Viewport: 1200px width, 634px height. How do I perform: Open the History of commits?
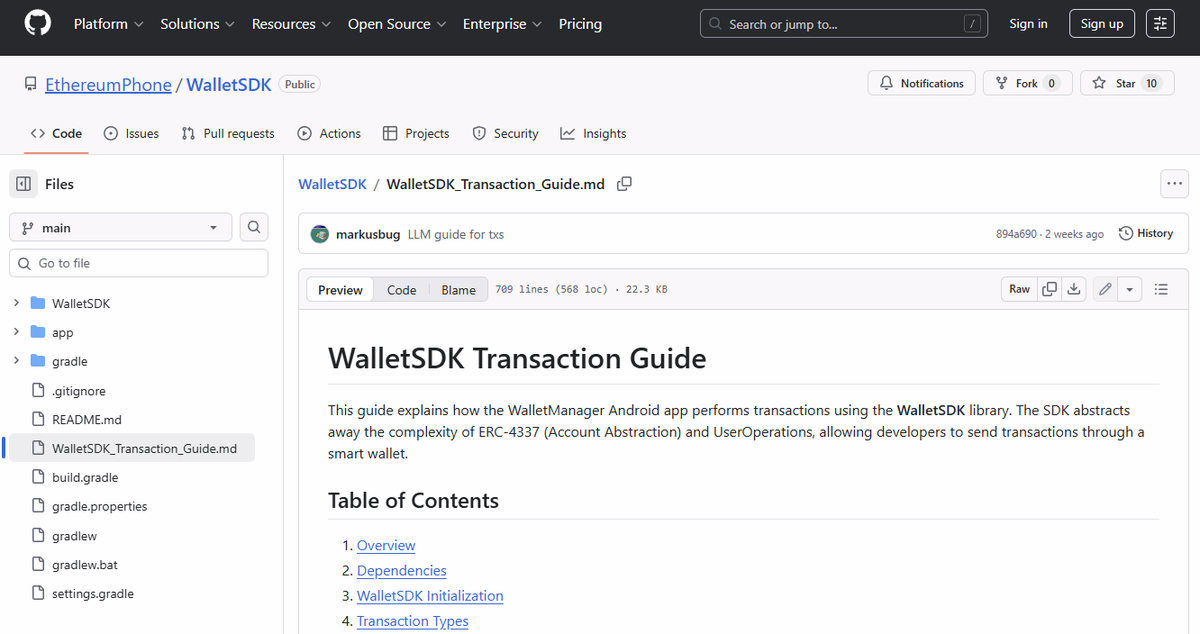coord(1146,233)
